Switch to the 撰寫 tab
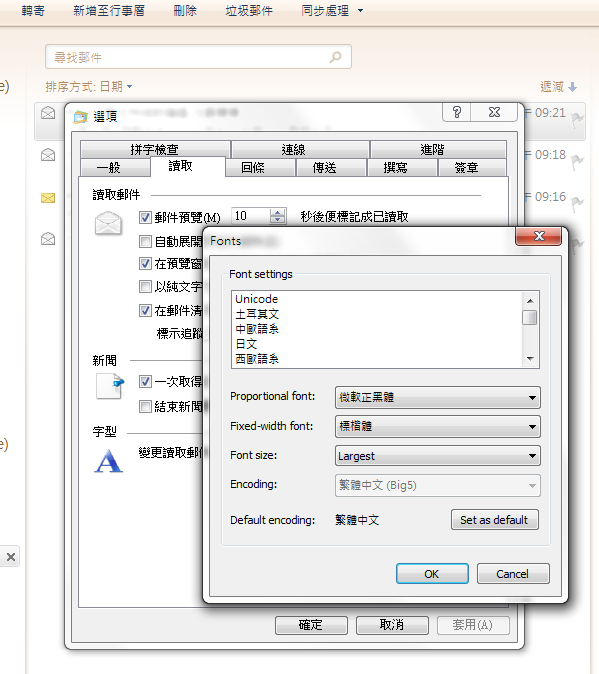Viewport: 599px width, 674px height. [x=395, y=167]
